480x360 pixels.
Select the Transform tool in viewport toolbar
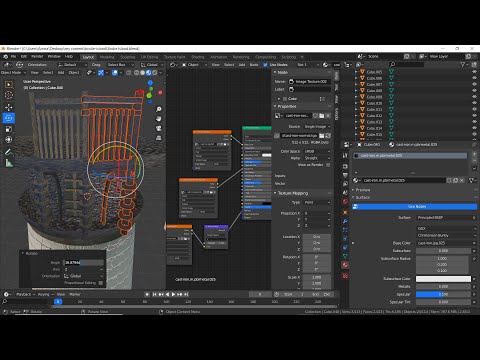click(9, 140)
